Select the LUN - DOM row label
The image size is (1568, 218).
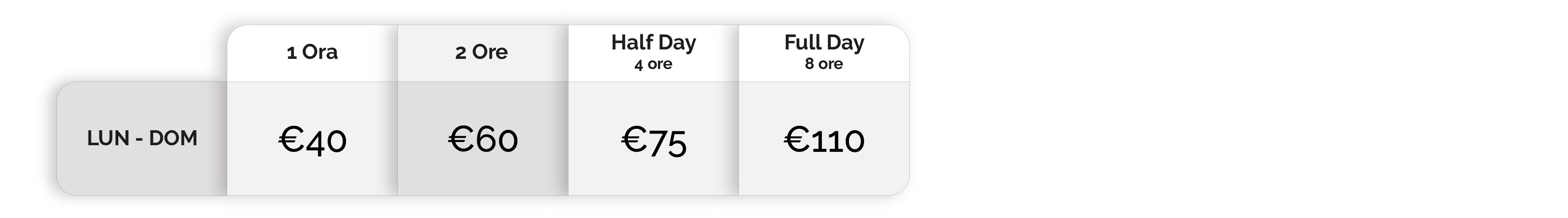pyautogui.click(x=142, y=138)
